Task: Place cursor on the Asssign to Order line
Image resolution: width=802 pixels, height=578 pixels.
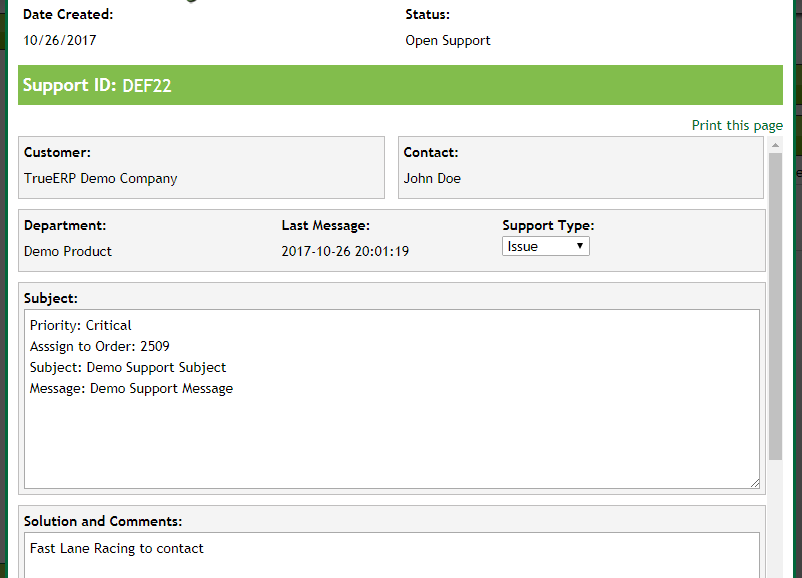Action: (x=99, y=346)
